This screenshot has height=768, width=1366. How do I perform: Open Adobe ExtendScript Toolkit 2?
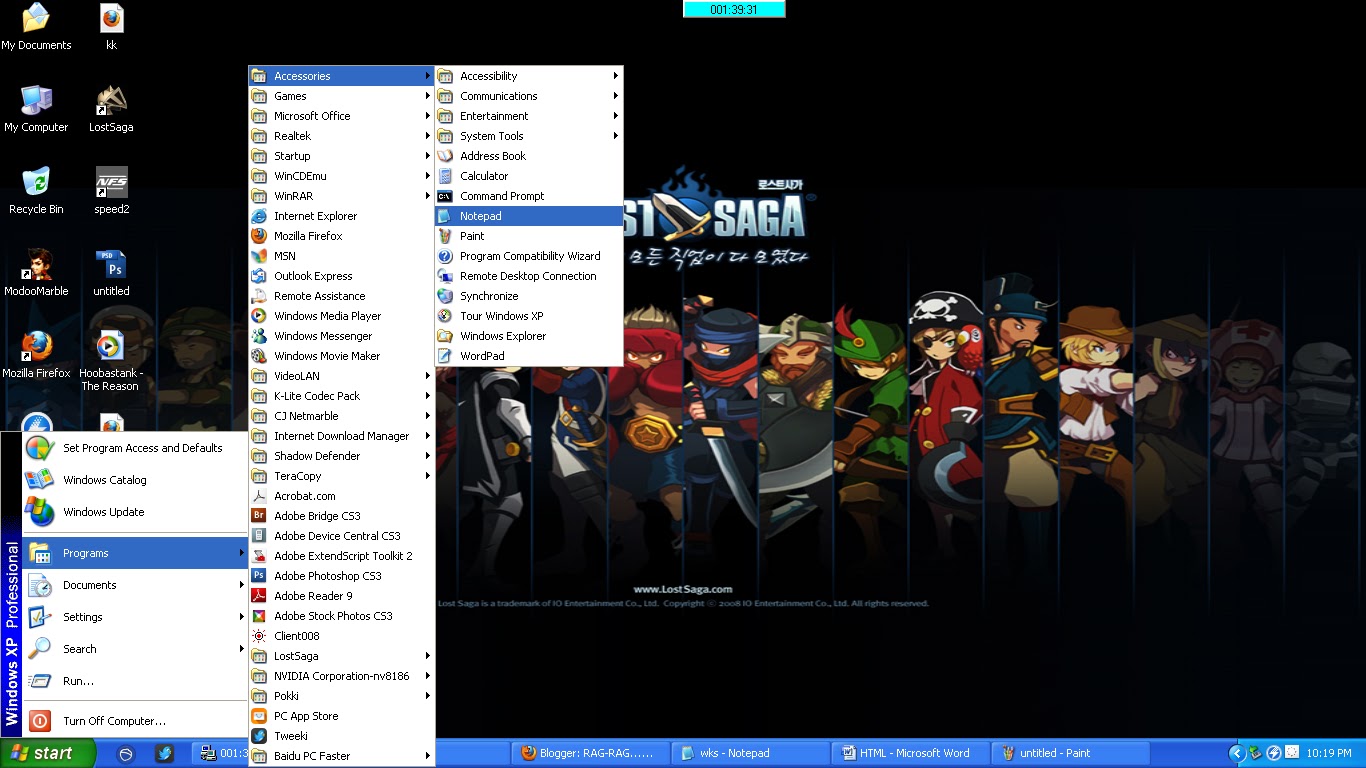342,556
